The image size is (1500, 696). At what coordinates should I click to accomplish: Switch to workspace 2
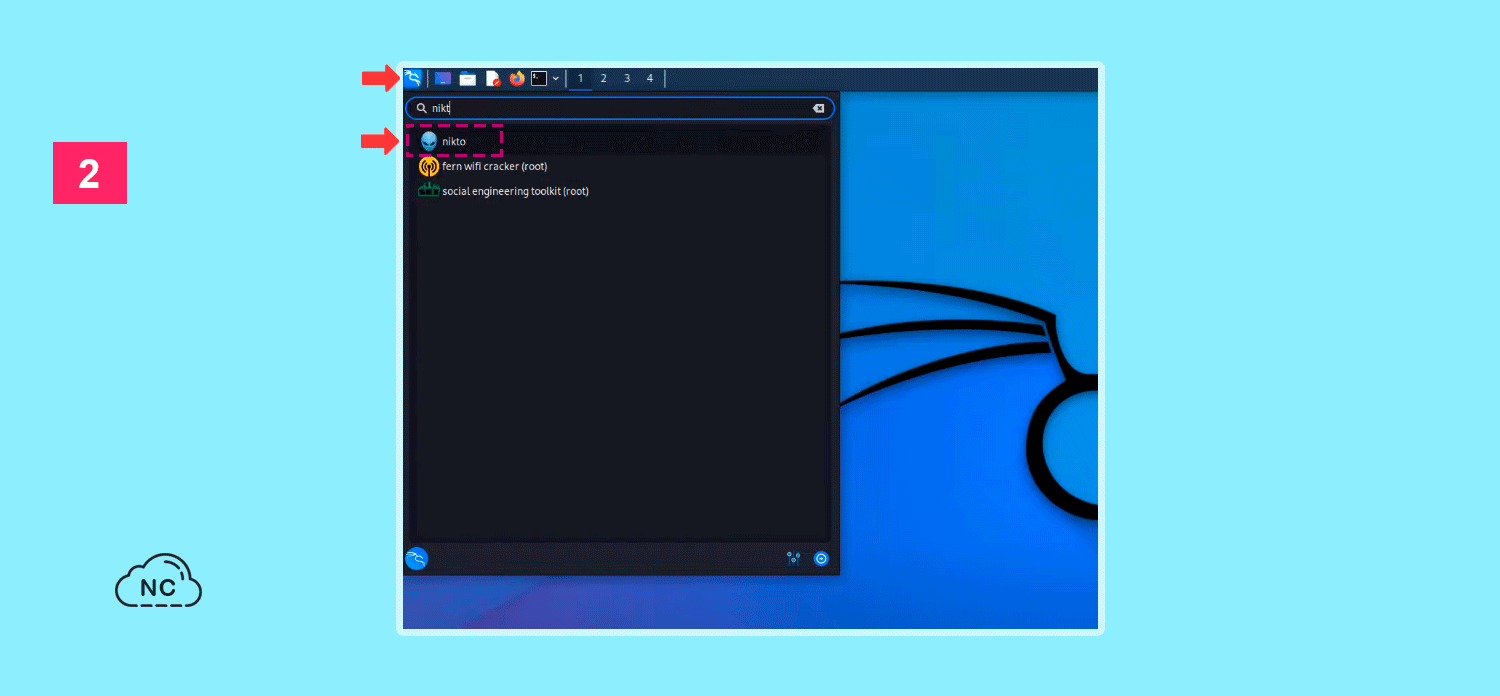(x=604, y=78)
